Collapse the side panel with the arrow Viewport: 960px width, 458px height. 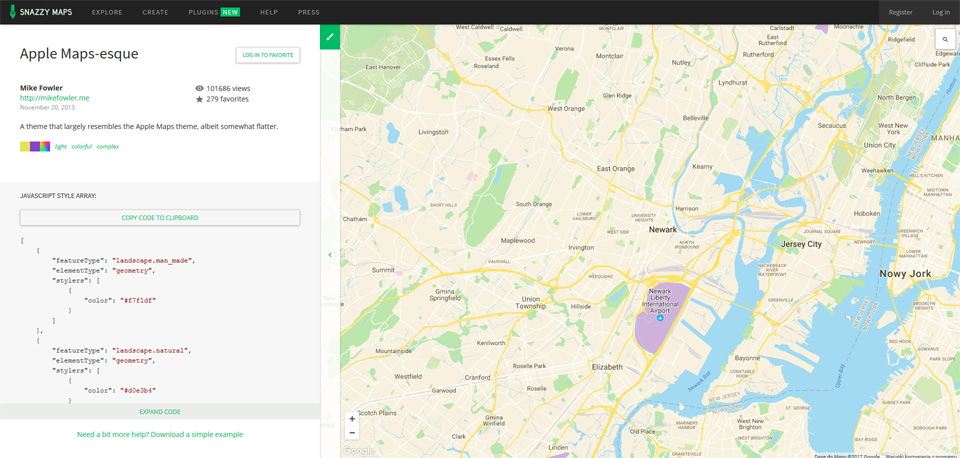[x=330, y=255]
